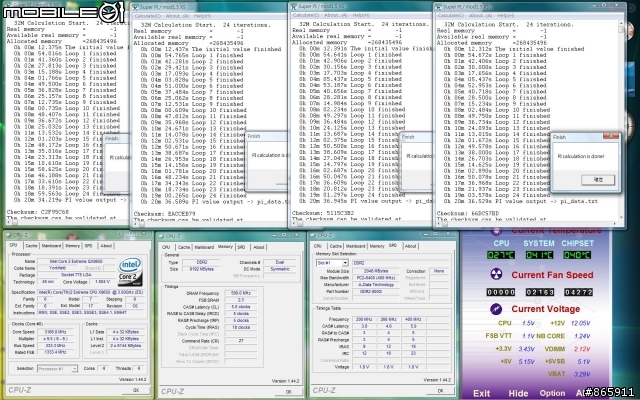Image resolution: width=640 pixels, height=400 pixels.
Task: Click the DRAM Frequency value in CPU-Z
Action: point(241,293)
